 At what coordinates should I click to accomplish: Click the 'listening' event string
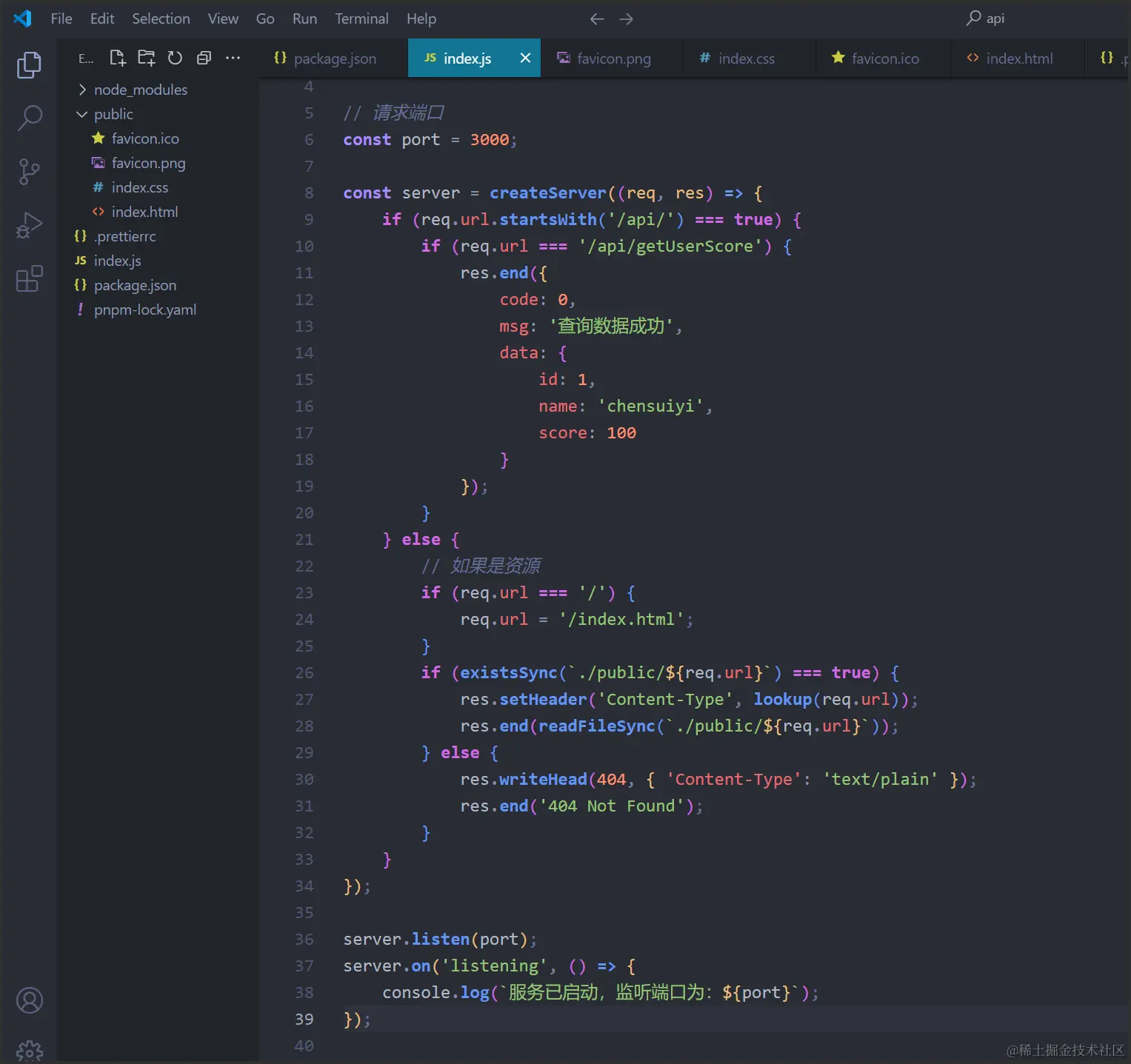(x=494, y=966)
